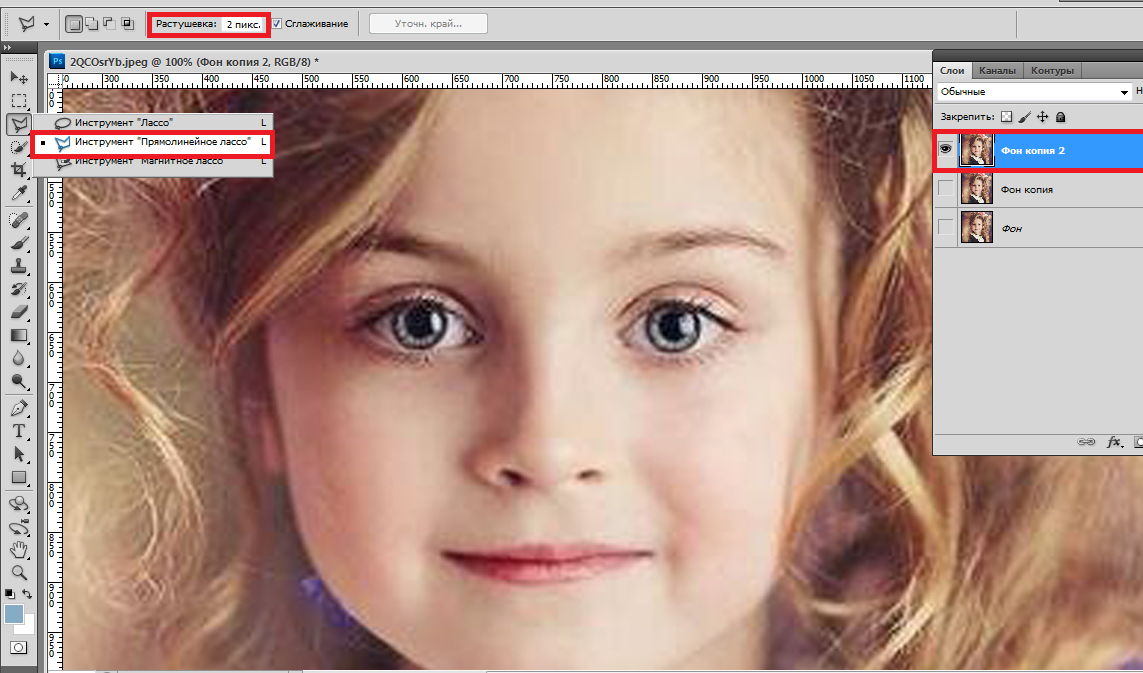Select the Eyedropper tool
1143x673 pixels.
click(19, 193)
